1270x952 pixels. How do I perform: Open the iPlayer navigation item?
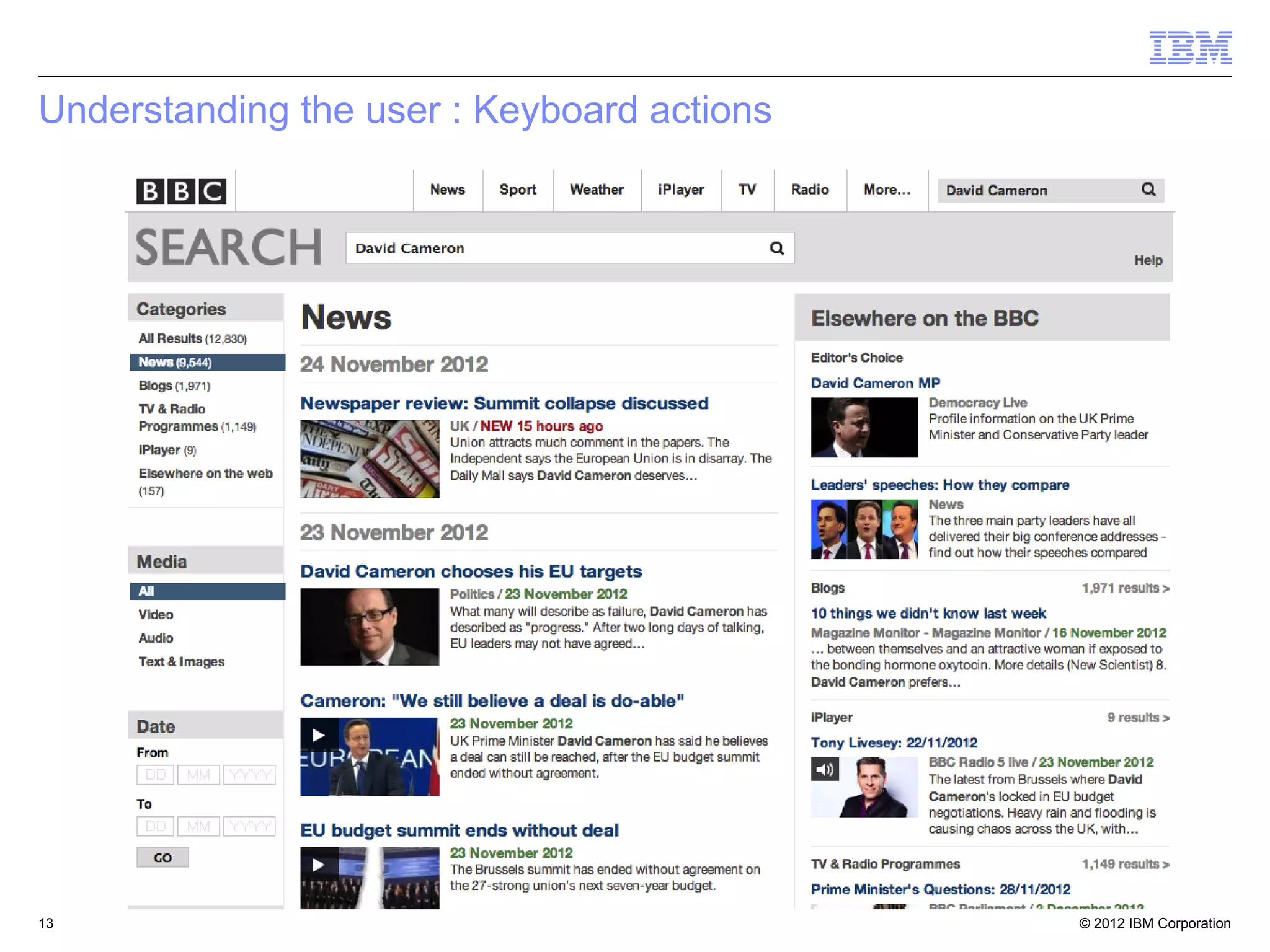point(681,190)
